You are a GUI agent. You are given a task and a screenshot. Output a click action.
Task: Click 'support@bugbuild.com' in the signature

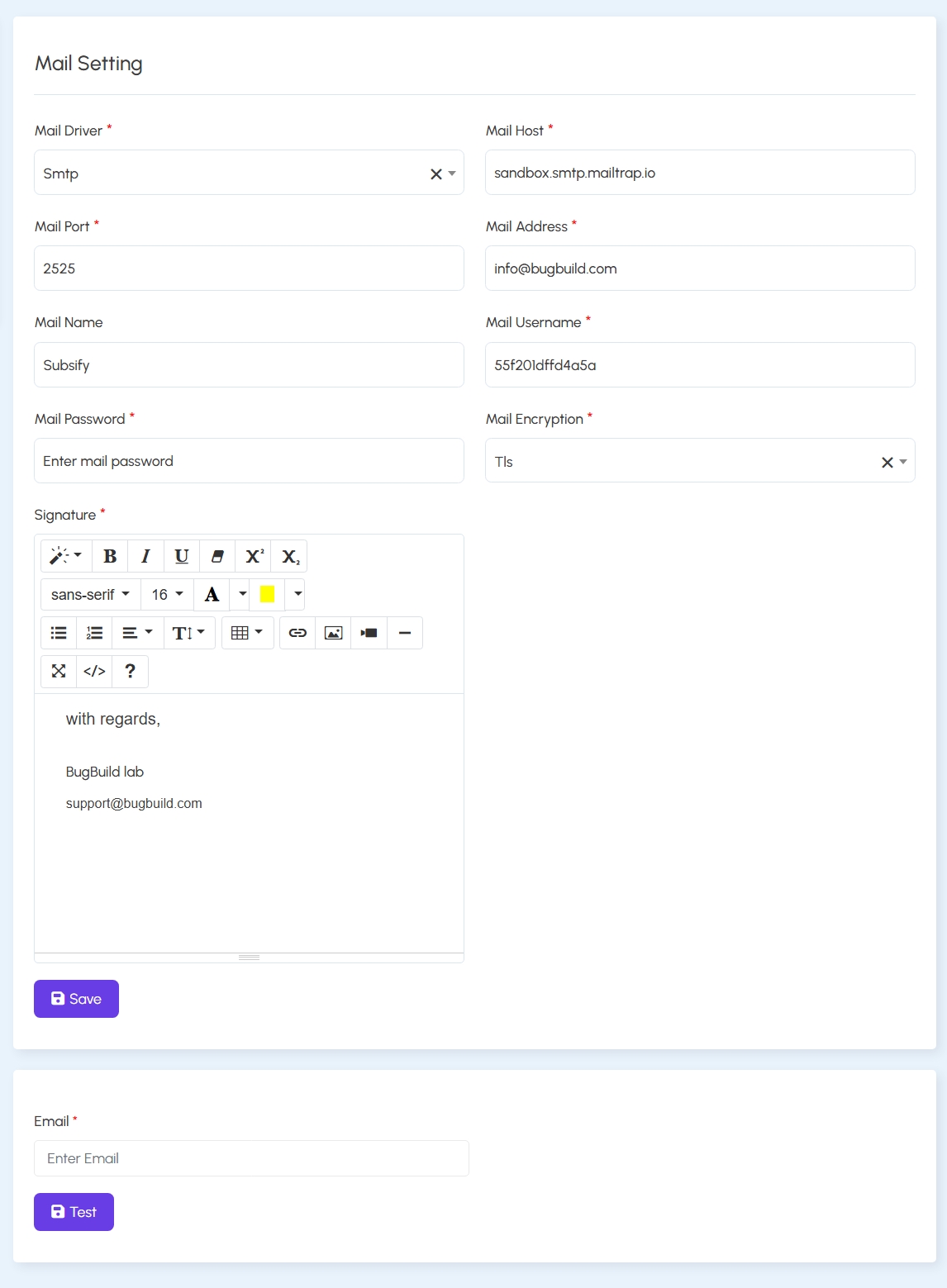click(134, 803)
